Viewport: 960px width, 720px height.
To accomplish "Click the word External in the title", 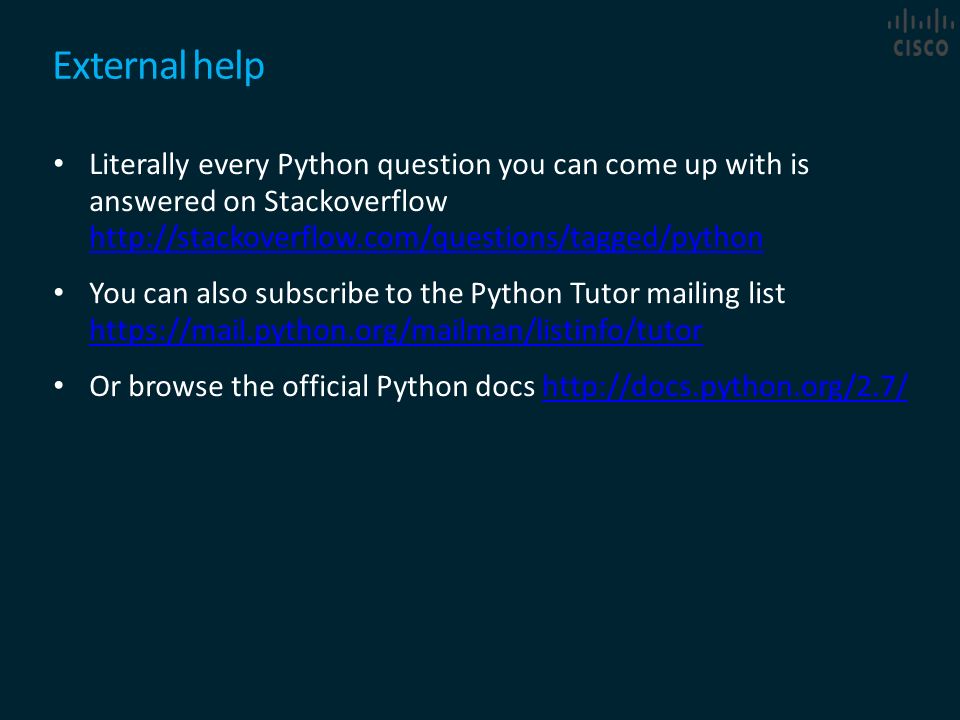I will 119,66.
